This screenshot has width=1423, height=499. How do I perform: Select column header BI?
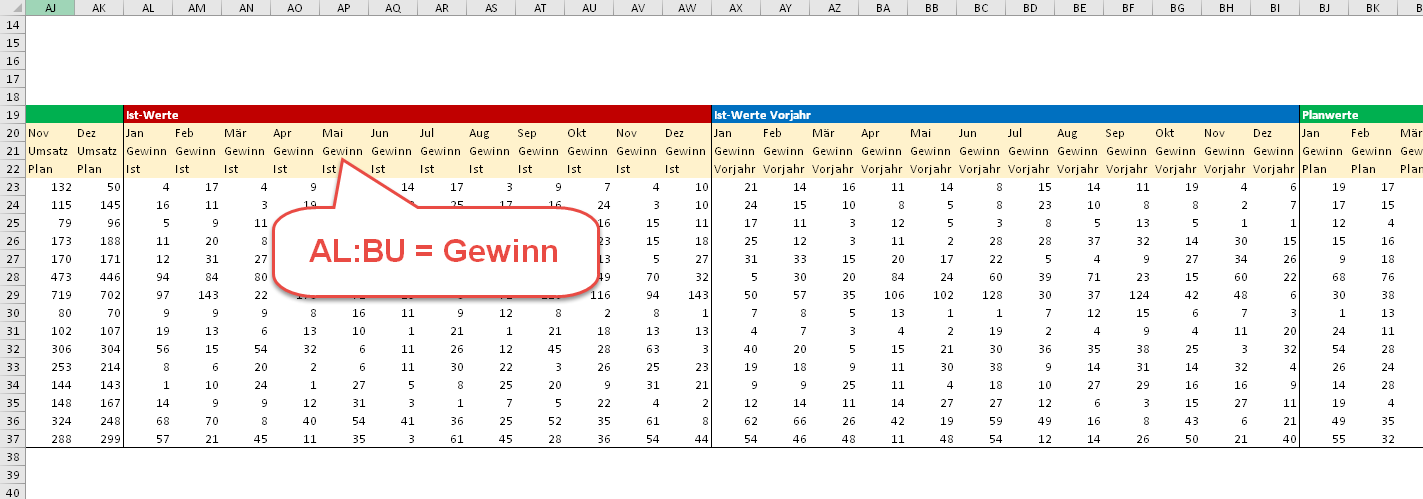point(1274,8)
